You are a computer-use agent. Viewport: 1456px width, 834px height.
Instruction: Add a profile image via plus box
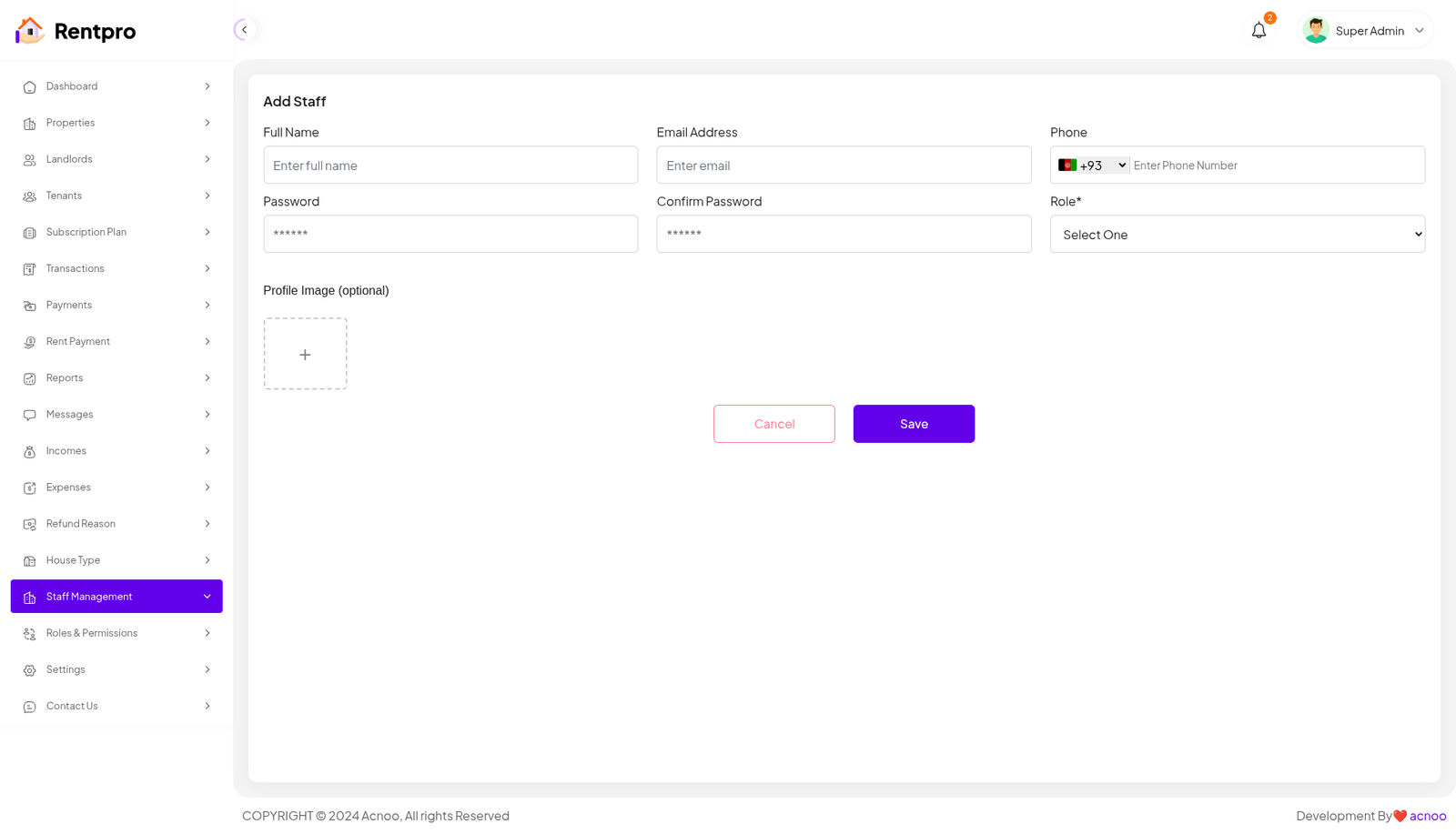point(305,354)
